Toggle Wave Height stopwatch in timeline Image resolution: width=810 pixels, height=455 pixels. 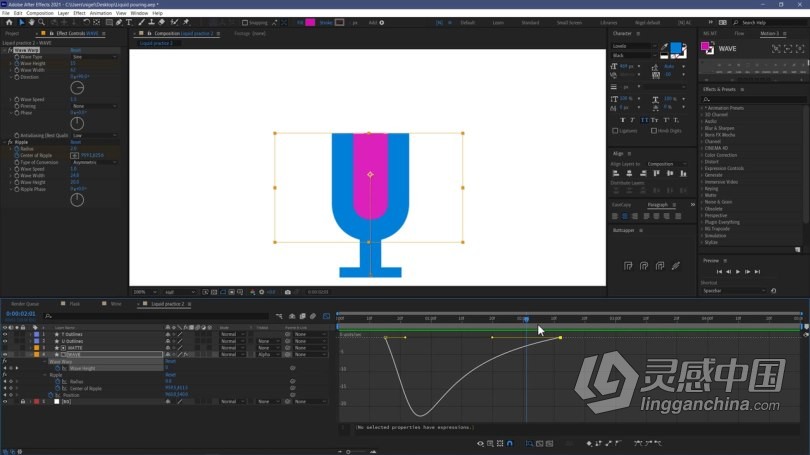(x=58, y=368)
